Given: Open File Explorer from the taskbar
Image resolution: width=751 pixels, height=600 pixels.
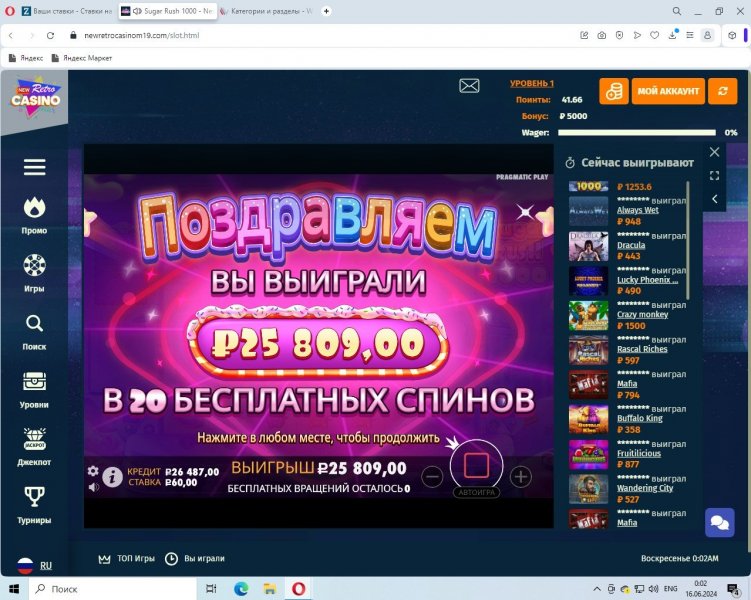Looking at the screenshot, I should (x=270, y=589).
